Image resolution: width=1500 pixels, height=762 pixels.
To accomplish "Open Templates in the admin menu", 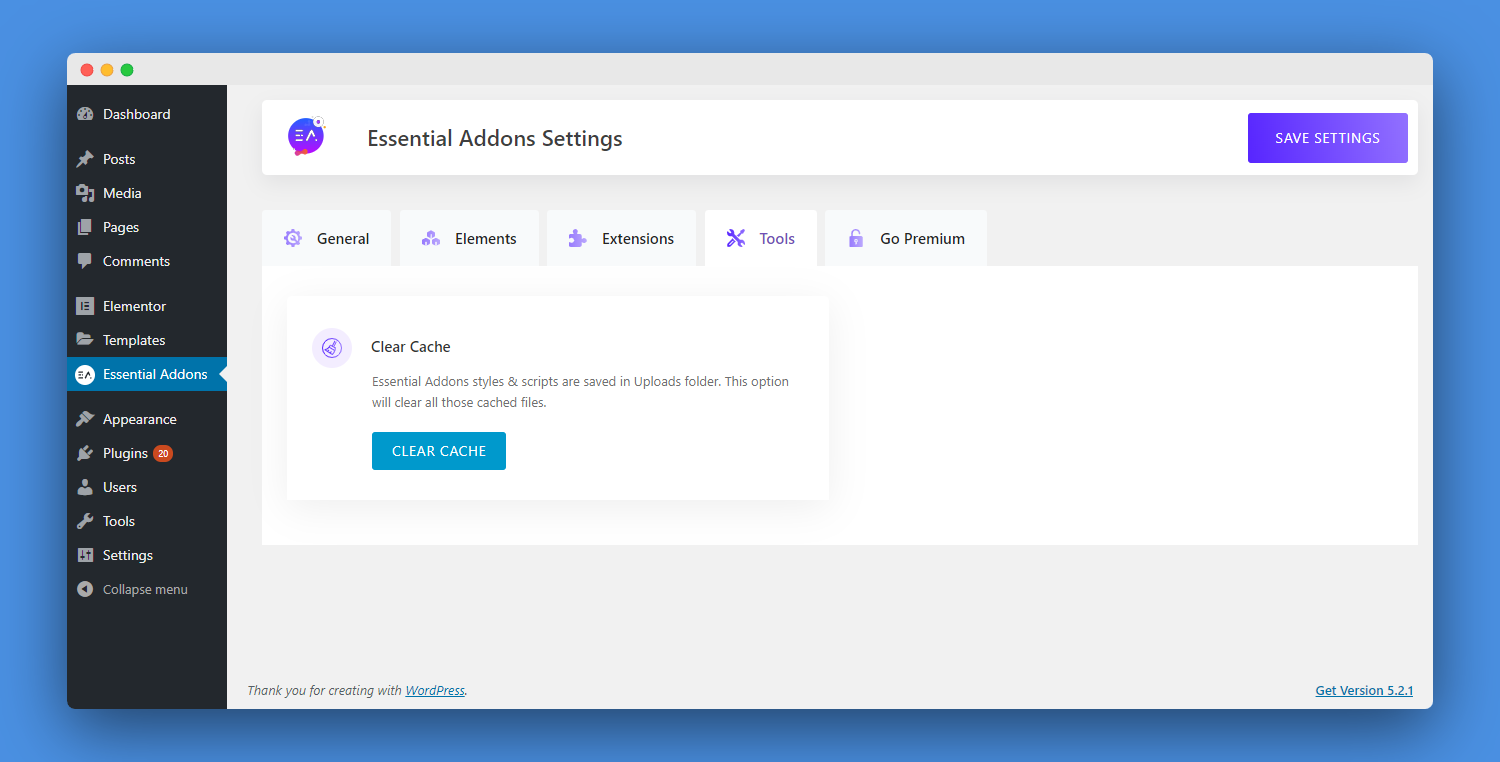I will [x=147, y=340].
